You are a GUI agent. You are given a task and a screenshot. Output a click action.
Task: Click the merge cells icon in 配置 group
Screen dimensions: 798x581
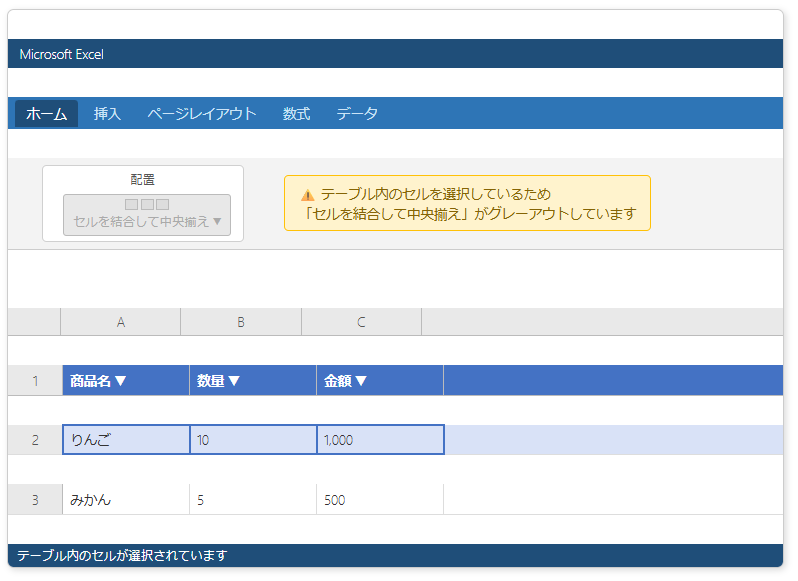pyautogui.click(x=147, y=206)
